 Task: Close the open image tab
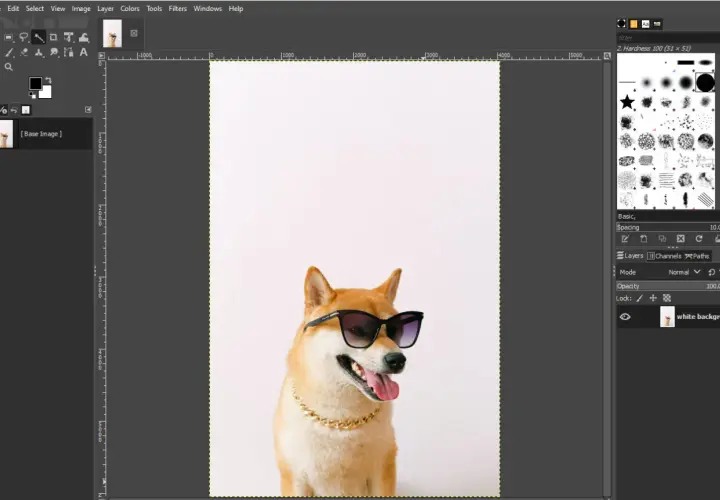[134, 33]
